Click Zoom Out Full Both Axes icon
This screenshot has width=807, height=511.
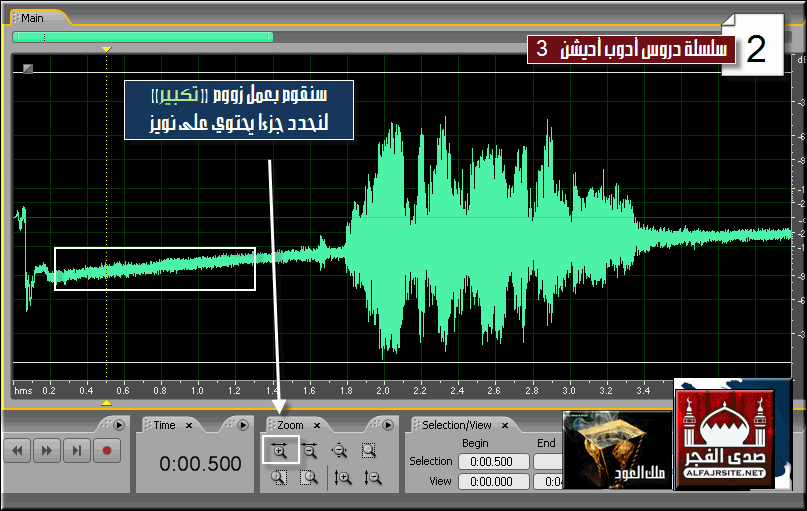tap(339, 451)
